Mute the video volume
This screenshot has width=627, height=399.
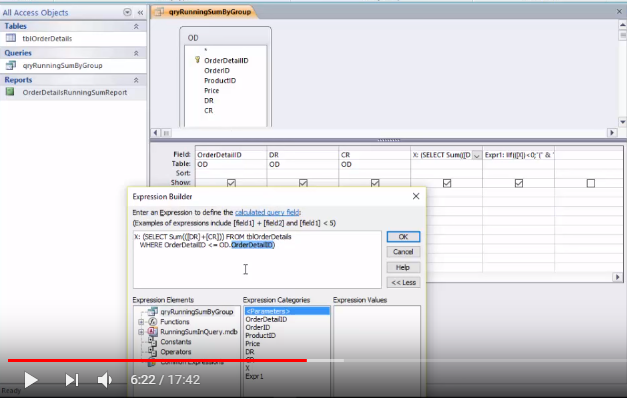105,380
